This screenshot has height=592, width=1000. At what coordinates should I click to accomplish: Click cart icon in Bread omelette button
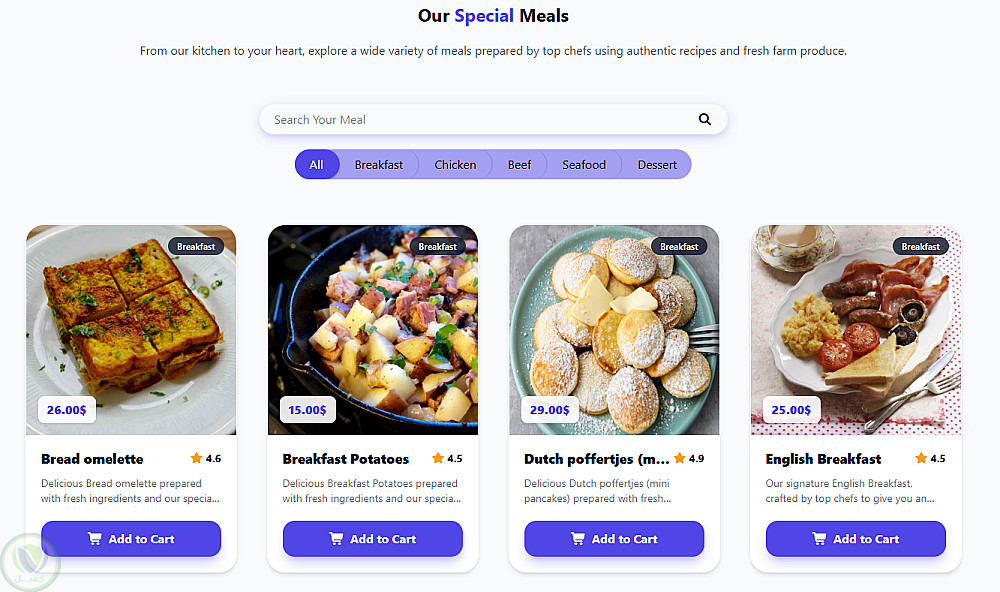[x=95, y=539]
